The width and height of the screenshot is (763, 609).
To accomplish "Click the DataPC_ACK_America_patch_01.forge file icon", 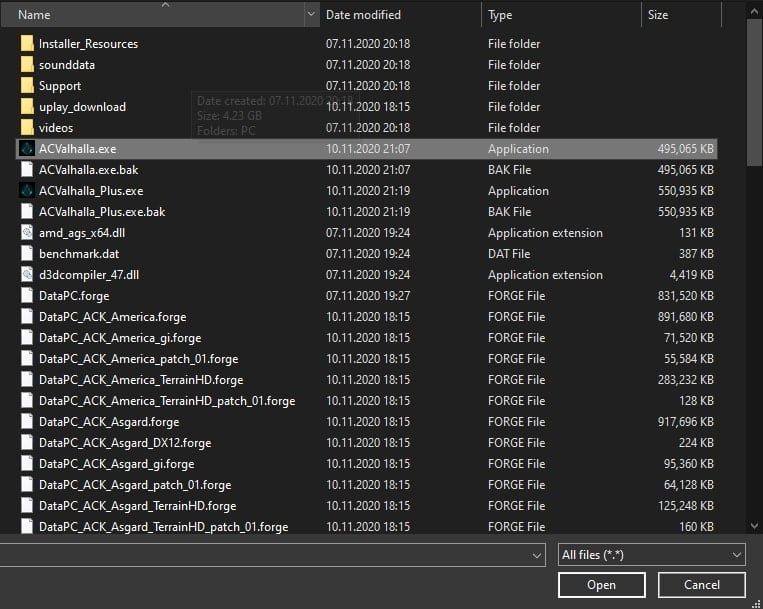I will pos(27,358).
